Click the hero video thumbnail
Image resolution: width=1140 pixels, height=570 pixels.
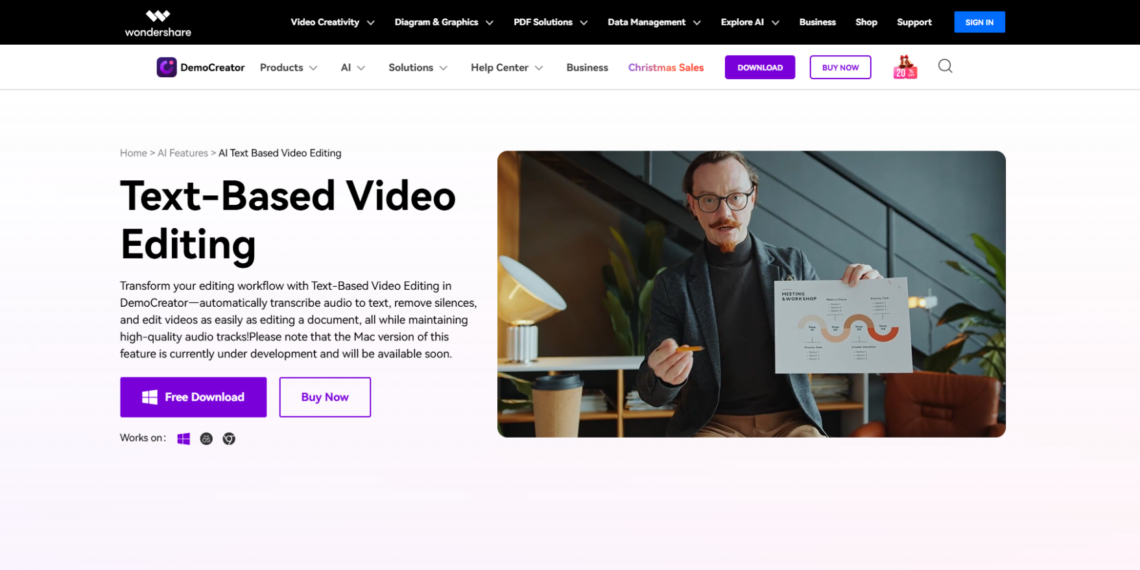click(x=751, y=294)
